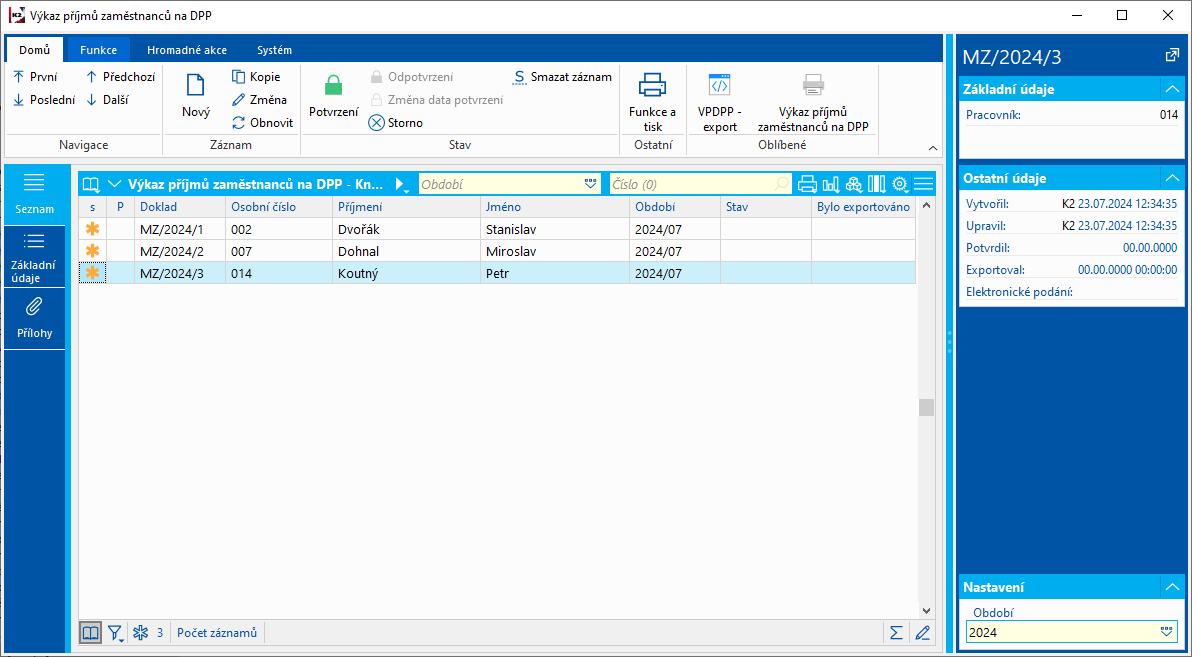Collapse the Ostatní údaje section

coord(1171,178)
